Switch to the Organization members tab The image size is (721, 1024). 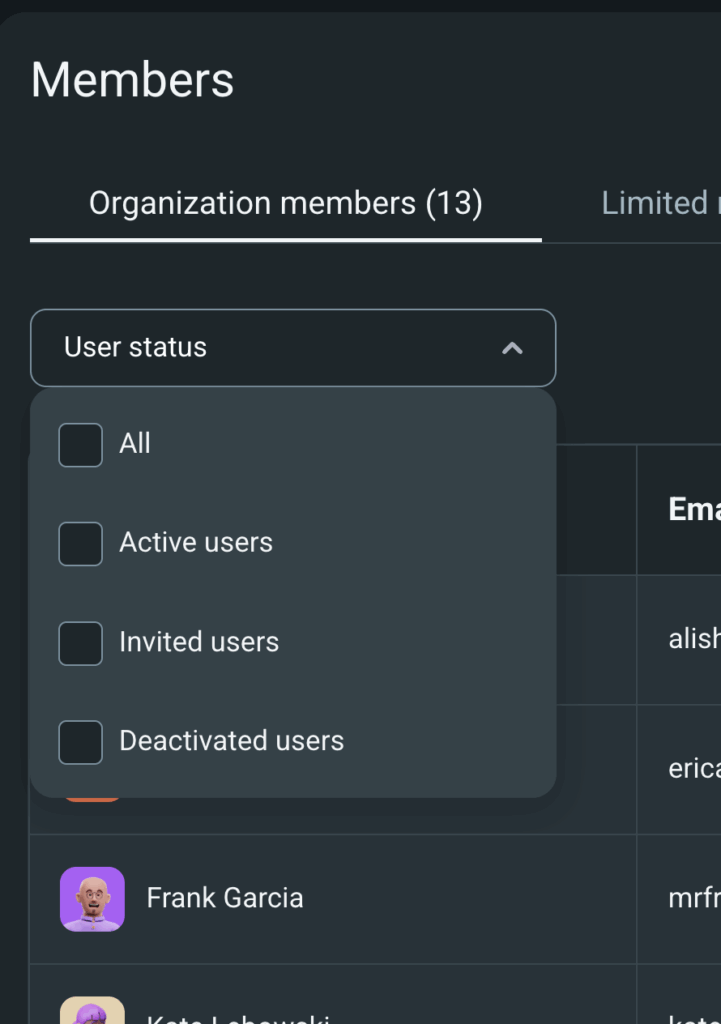pyautogui.click(x=286, y=203)
